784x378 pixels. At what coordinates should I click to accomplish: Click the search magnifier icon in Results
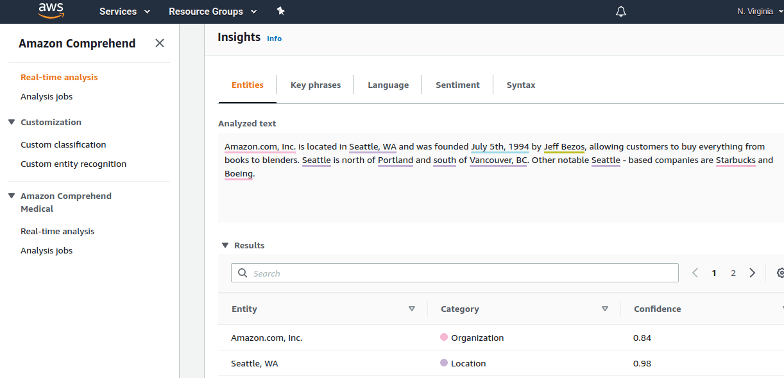243,273
